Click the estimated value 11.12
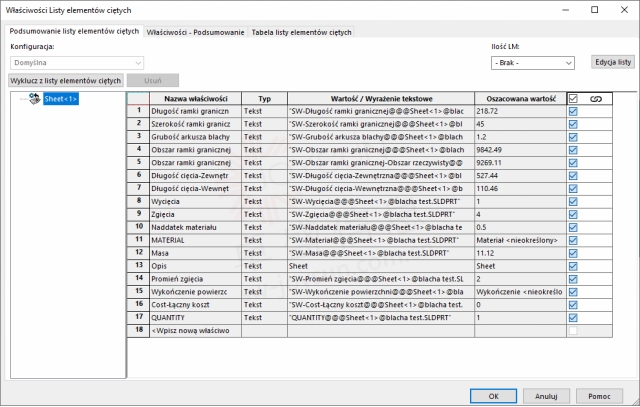The width and height of the screenshot is (640, 407). coord(520,253)
